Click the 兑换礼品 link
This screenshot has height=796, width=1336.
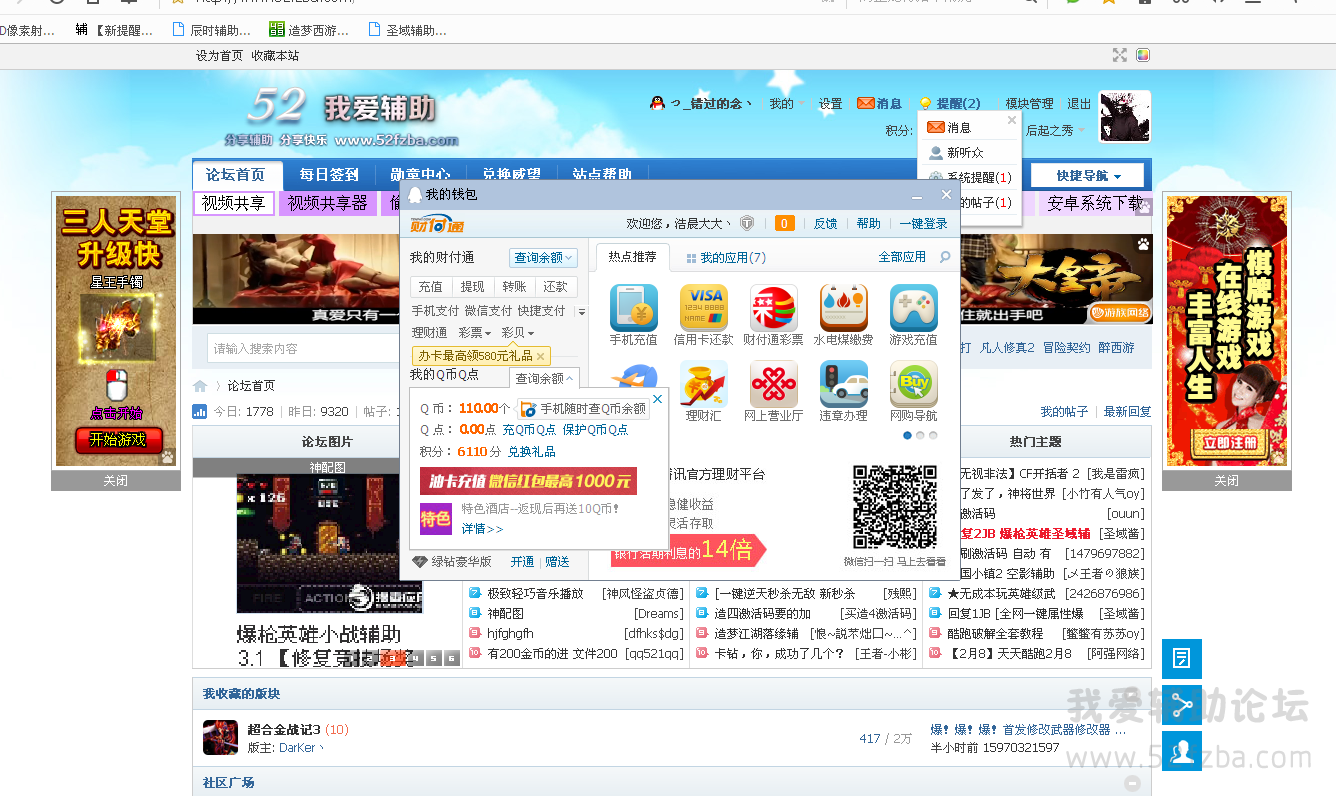pyautogui.click(x=532, y=452)
